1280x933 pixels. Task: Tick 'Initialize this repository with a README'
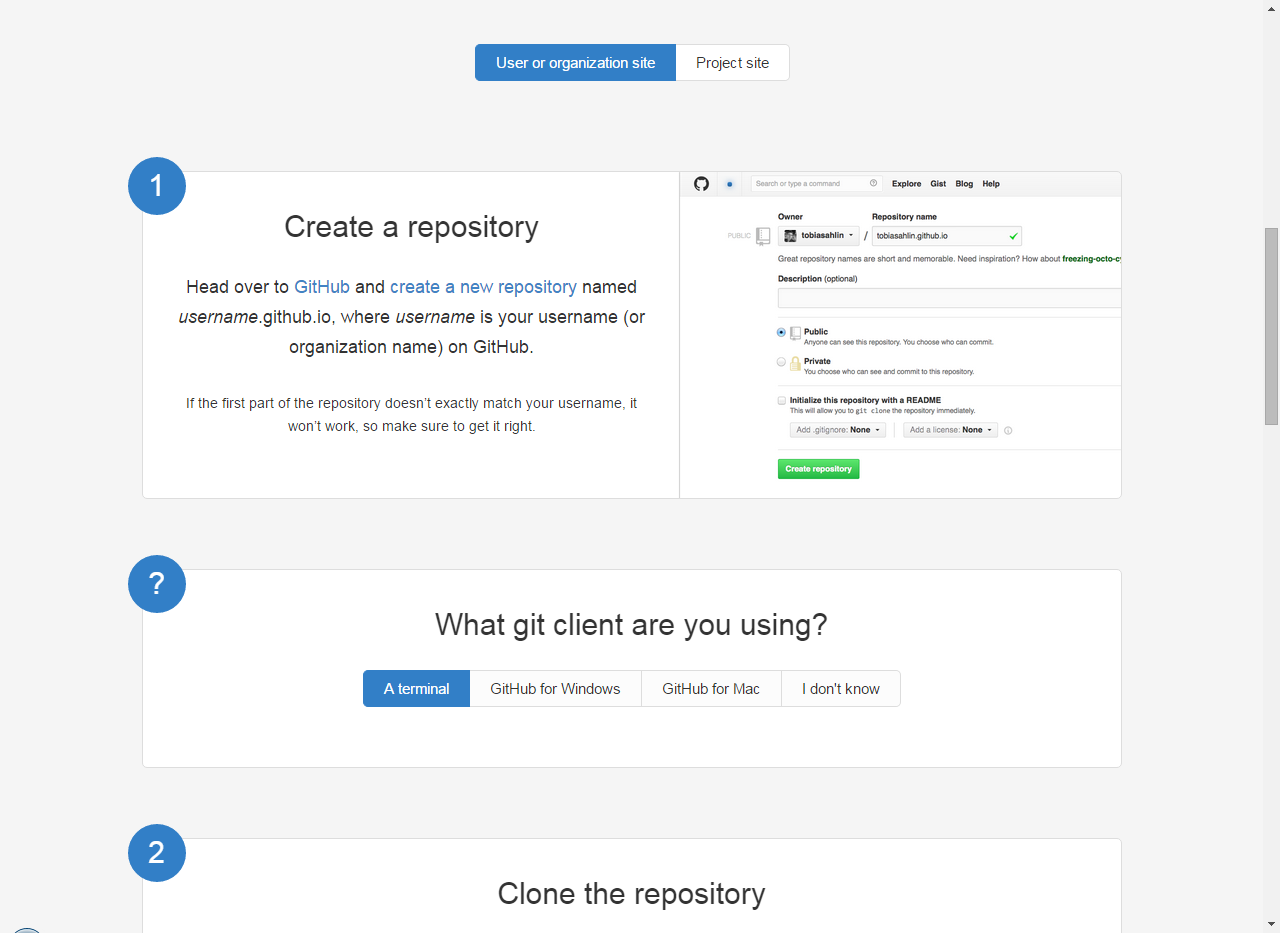coord(782,400)
